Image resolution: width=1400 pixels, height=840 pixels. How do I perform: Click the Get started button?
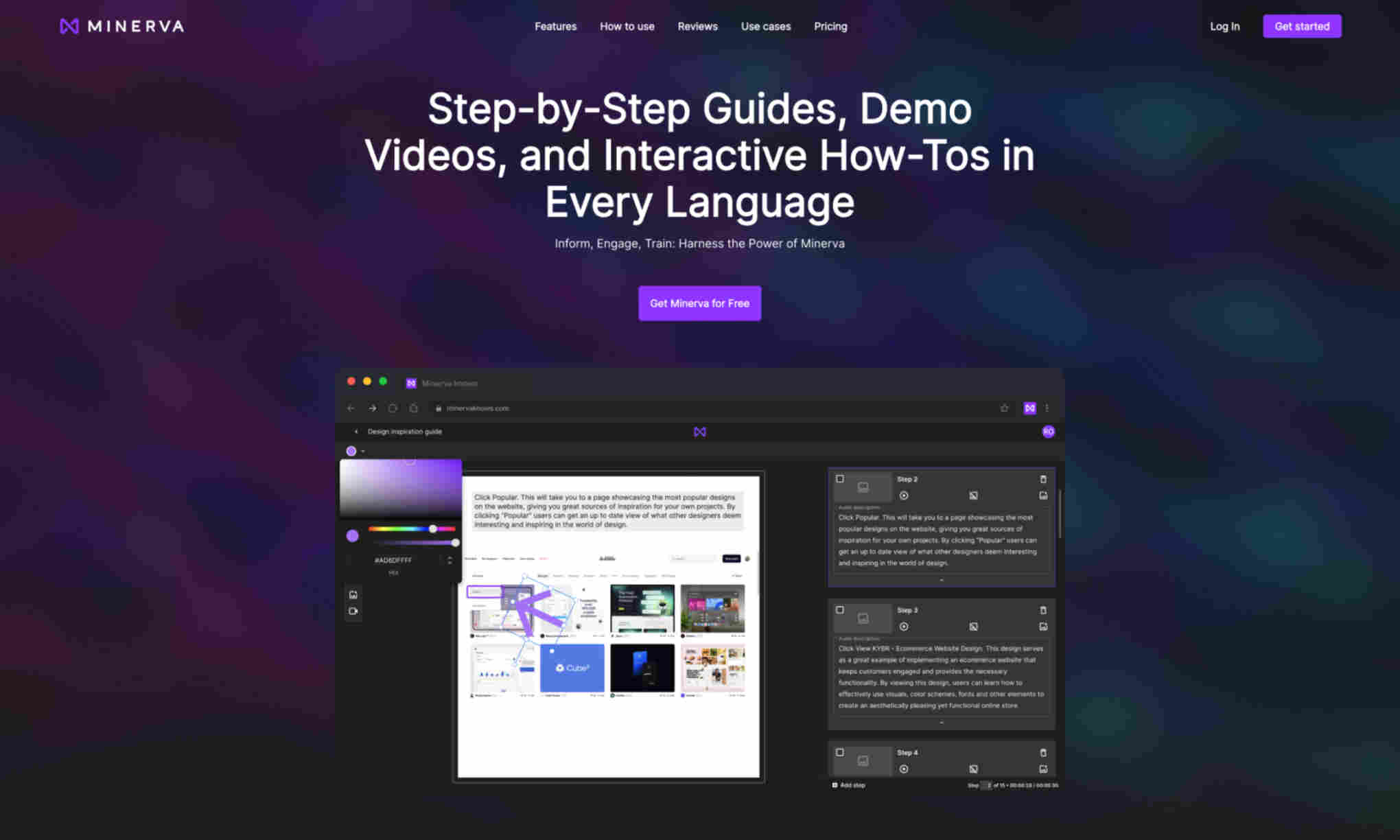[x=1302, y=26]
